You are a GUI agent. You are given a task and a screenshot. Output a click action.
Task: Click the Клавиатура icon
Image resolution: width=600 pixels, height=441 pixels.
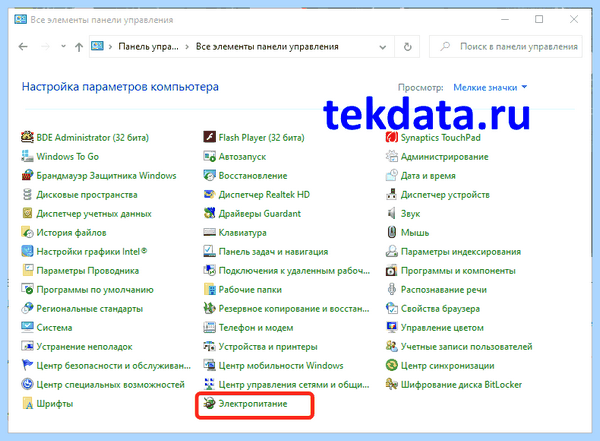[209, 232]
